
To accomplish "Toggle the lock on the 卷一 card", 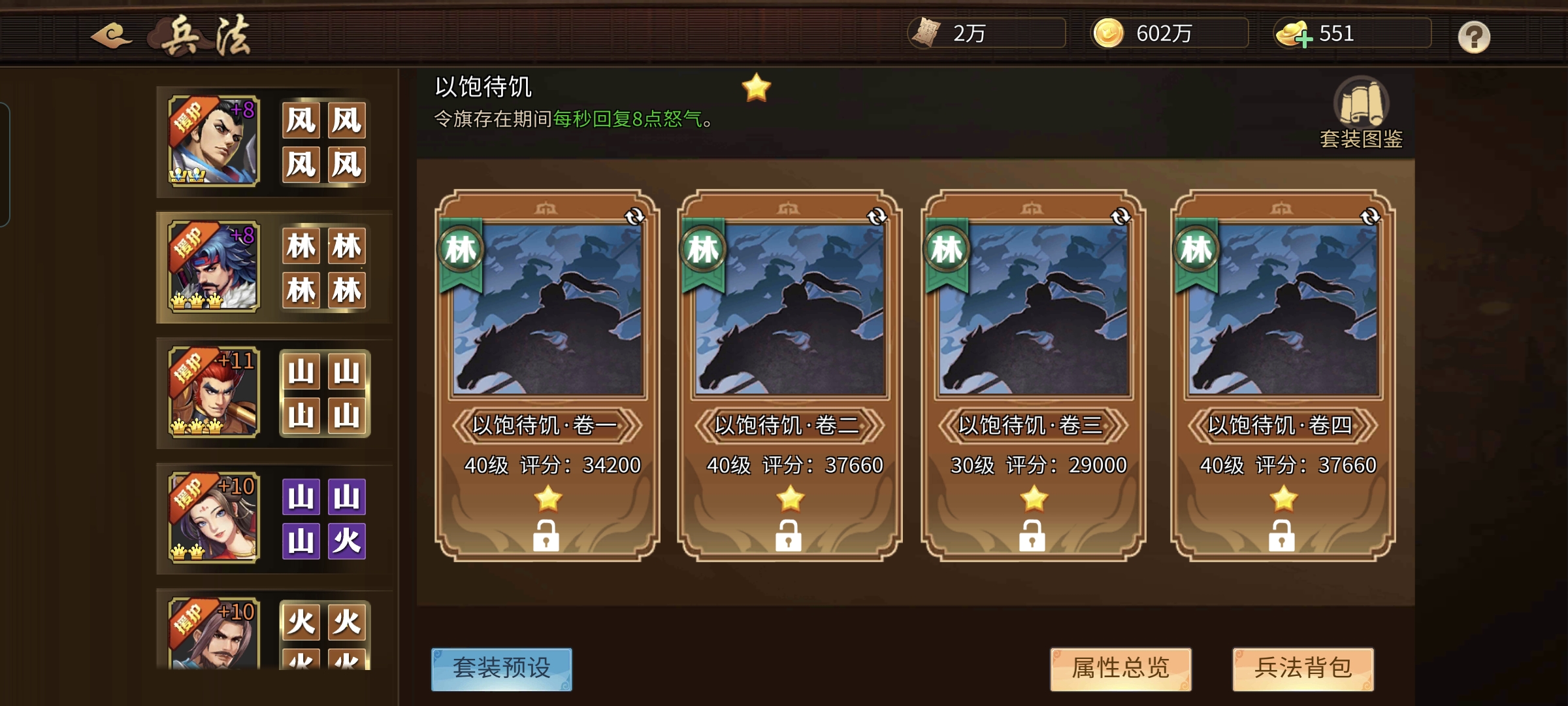I will 546,535.
